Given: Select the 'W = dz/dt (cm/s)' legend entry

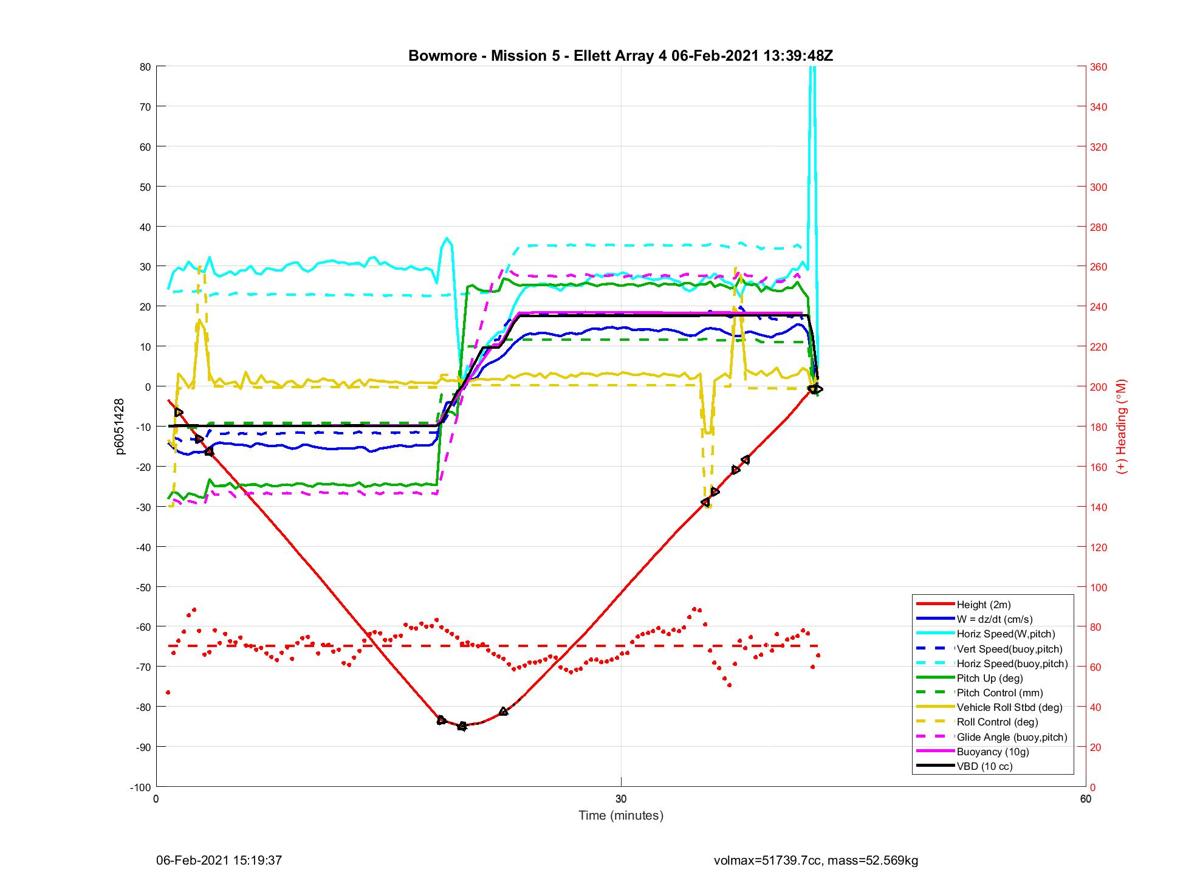Looking at the screenshot, I should coord(997,619).
